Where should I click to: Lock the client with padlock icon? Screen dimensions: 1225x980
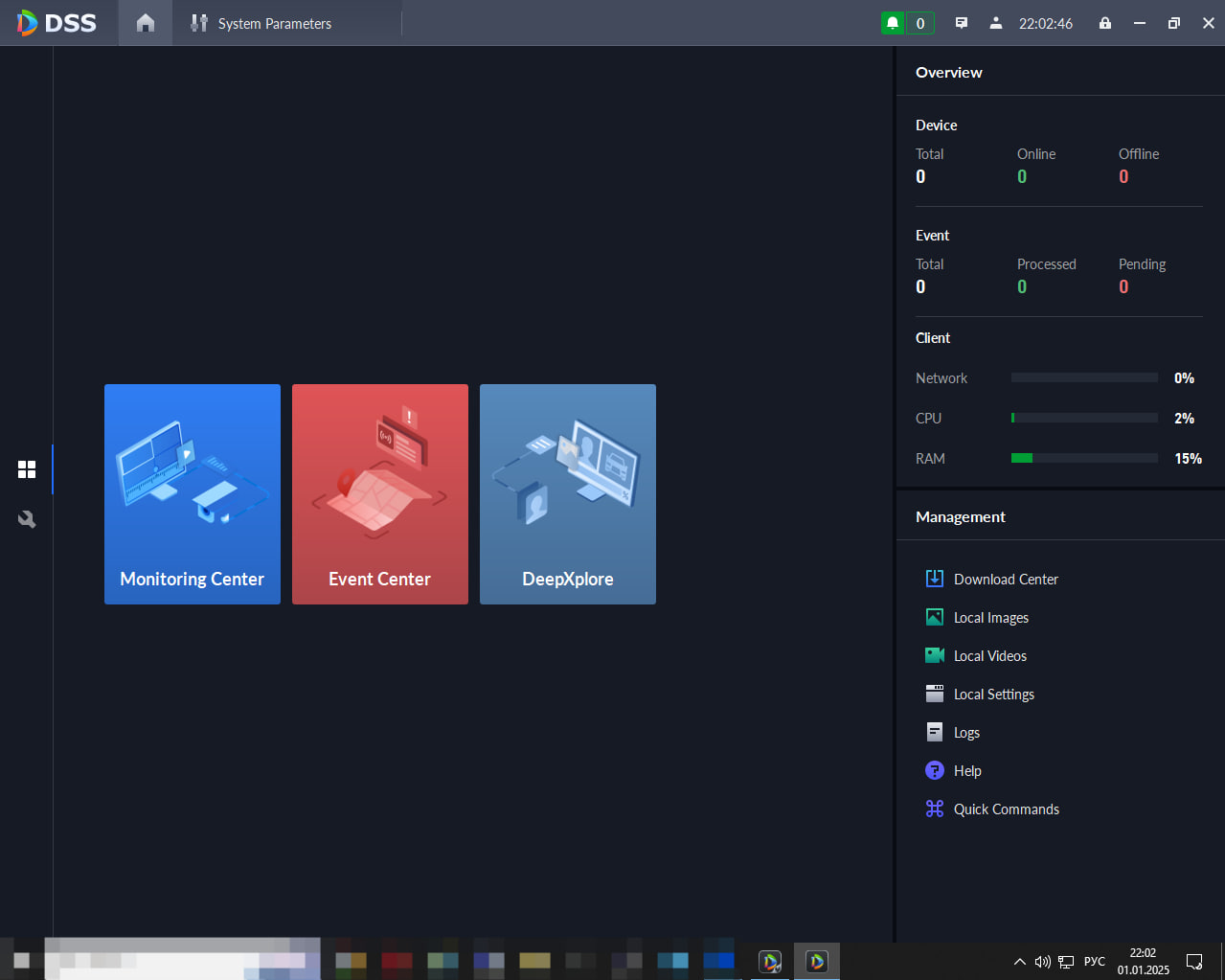point(1105,23)
